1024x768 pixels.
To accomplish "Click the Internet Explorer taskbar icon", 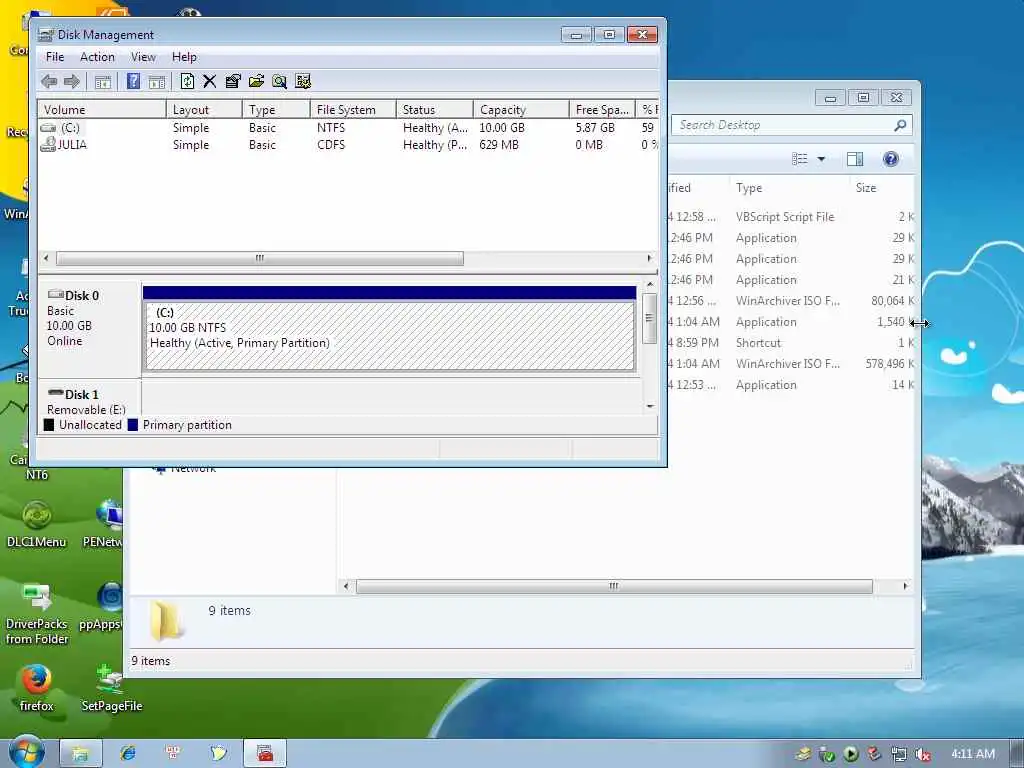I will pyautogui.click(x=128, y=754).
